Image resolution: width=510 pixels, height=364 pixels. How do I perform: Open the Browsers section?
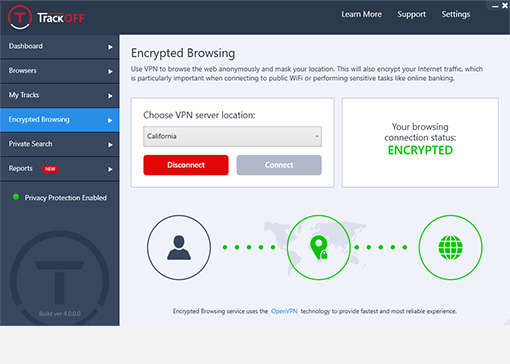(60, 71)
